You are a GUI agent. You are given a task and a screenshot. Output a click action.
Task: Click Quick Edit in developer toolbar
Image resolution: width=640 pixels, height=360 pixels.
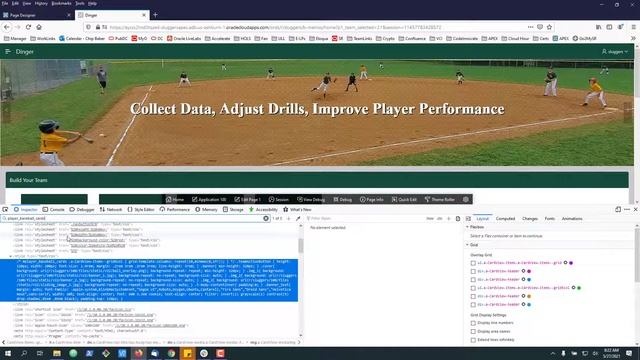tap(404, 199)
